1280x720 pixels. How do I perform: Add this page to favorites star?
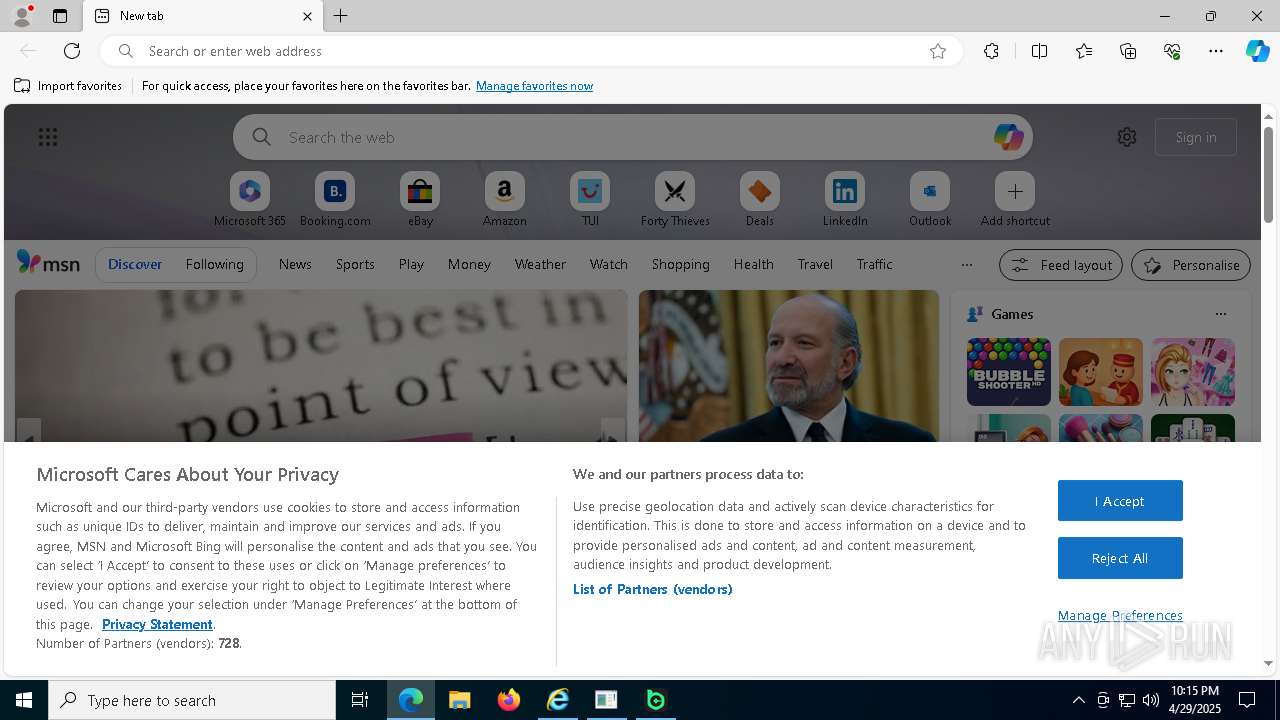point(938,51)
